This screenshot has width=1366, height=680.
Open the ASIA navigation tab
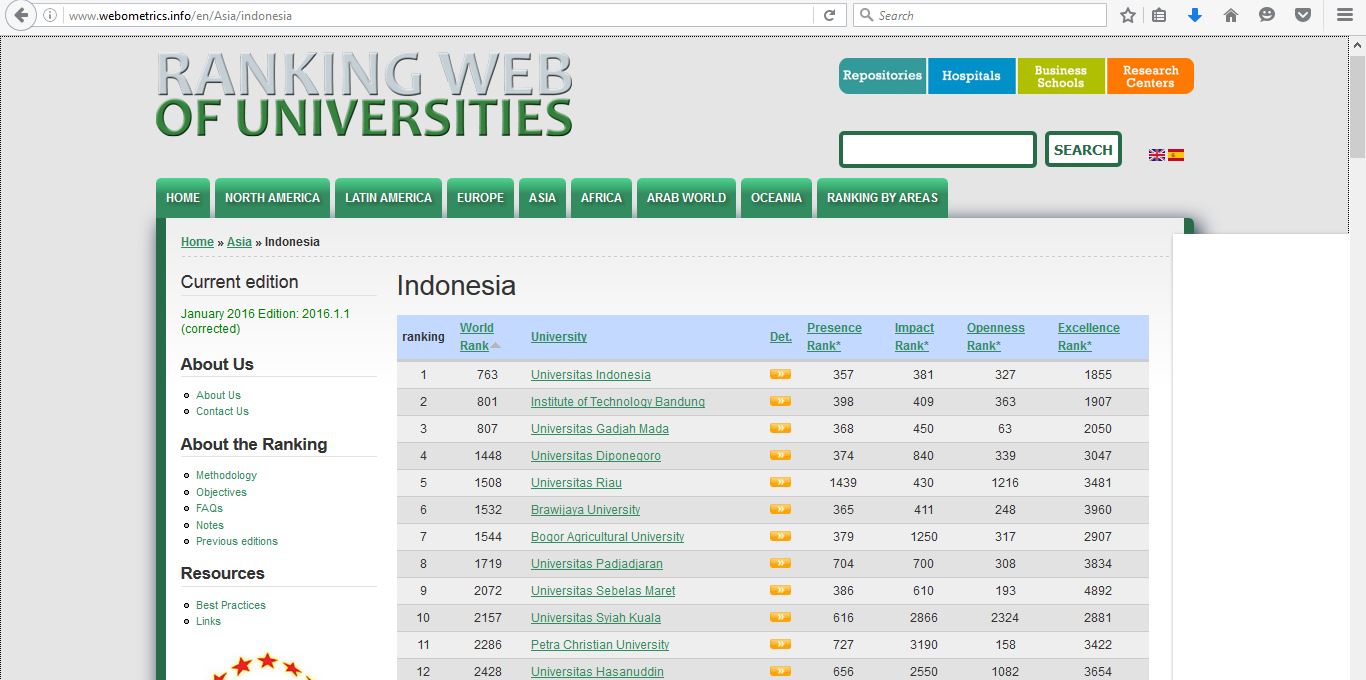pyautogui.click(x=542, y=198)
